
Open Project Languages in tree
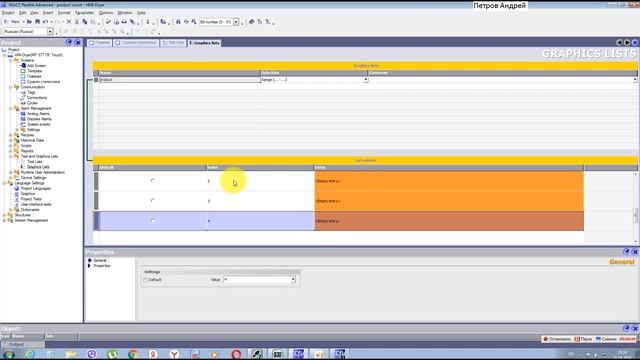point(36,188)
